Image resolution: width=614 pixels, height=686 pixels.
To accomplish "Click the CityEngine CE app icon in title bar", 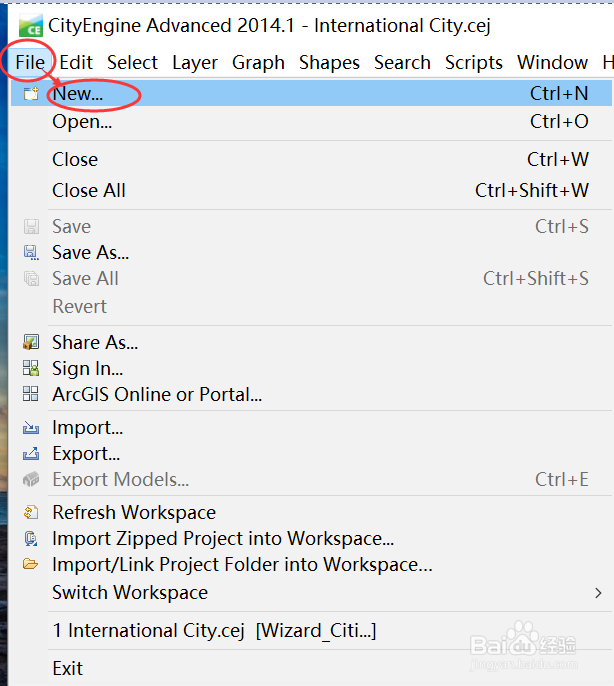I will click(x=31, y=26).
